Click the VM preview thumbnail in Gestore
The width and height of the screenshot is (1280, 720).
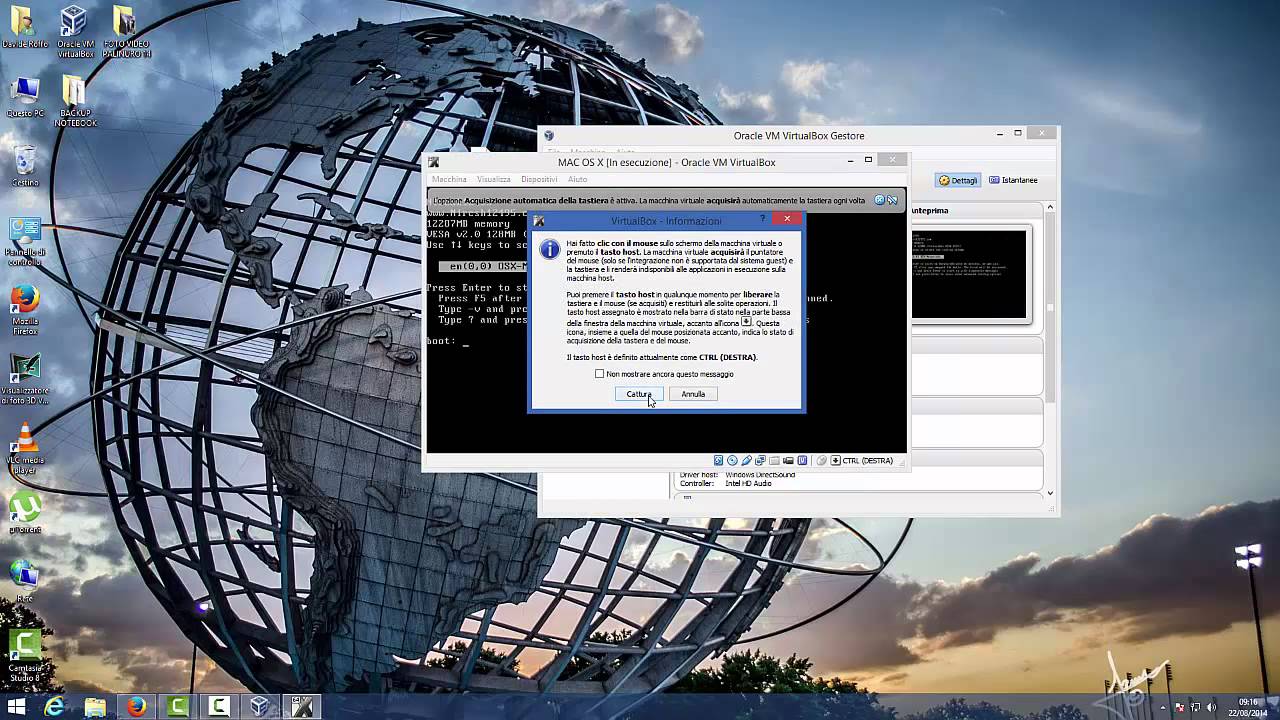[x=969, y=275]
